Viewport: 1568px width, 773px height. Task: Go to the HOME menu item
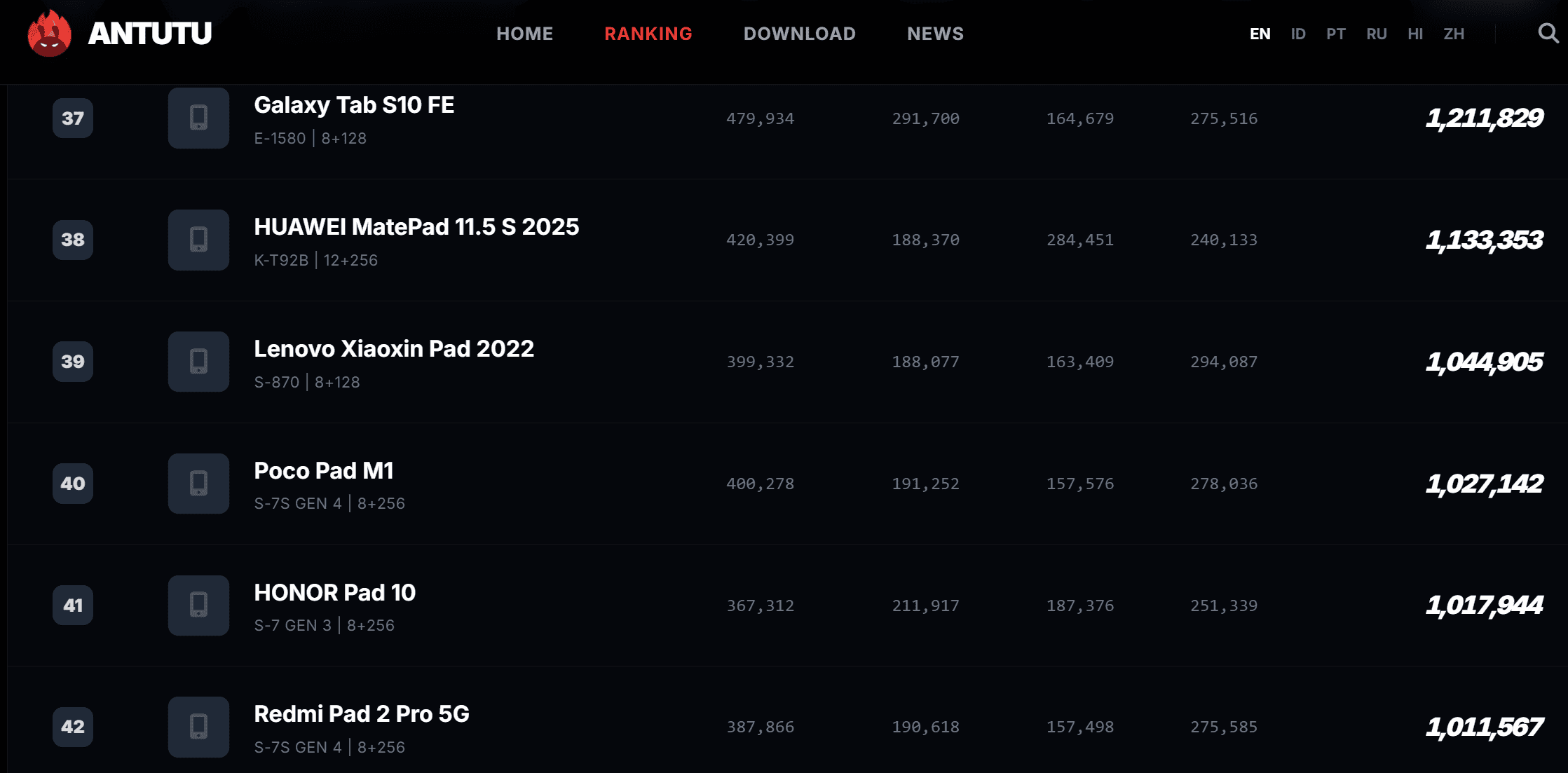click(x=525, y=34)
